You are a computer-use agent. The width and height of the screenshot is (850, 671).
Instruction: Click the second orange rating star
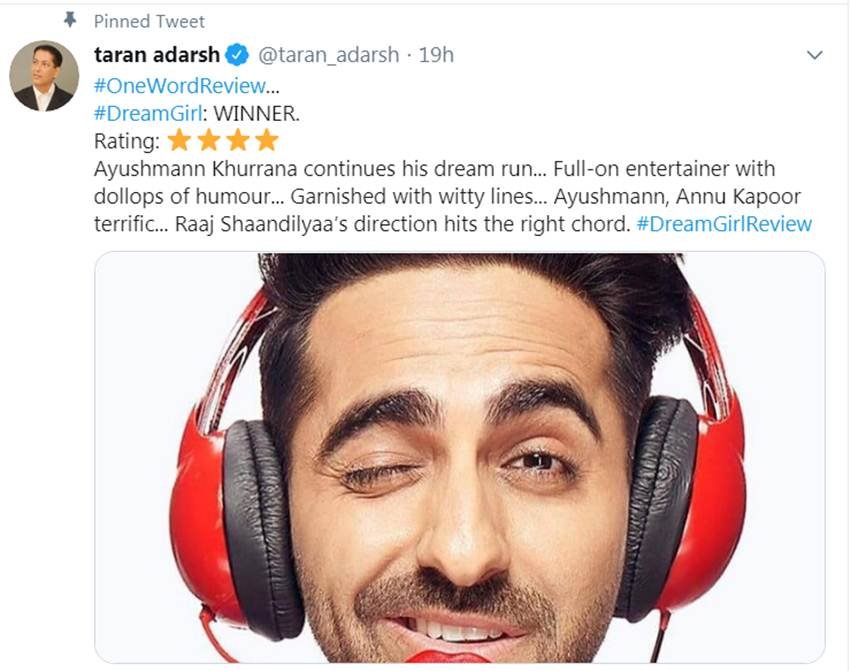point(208,140)
